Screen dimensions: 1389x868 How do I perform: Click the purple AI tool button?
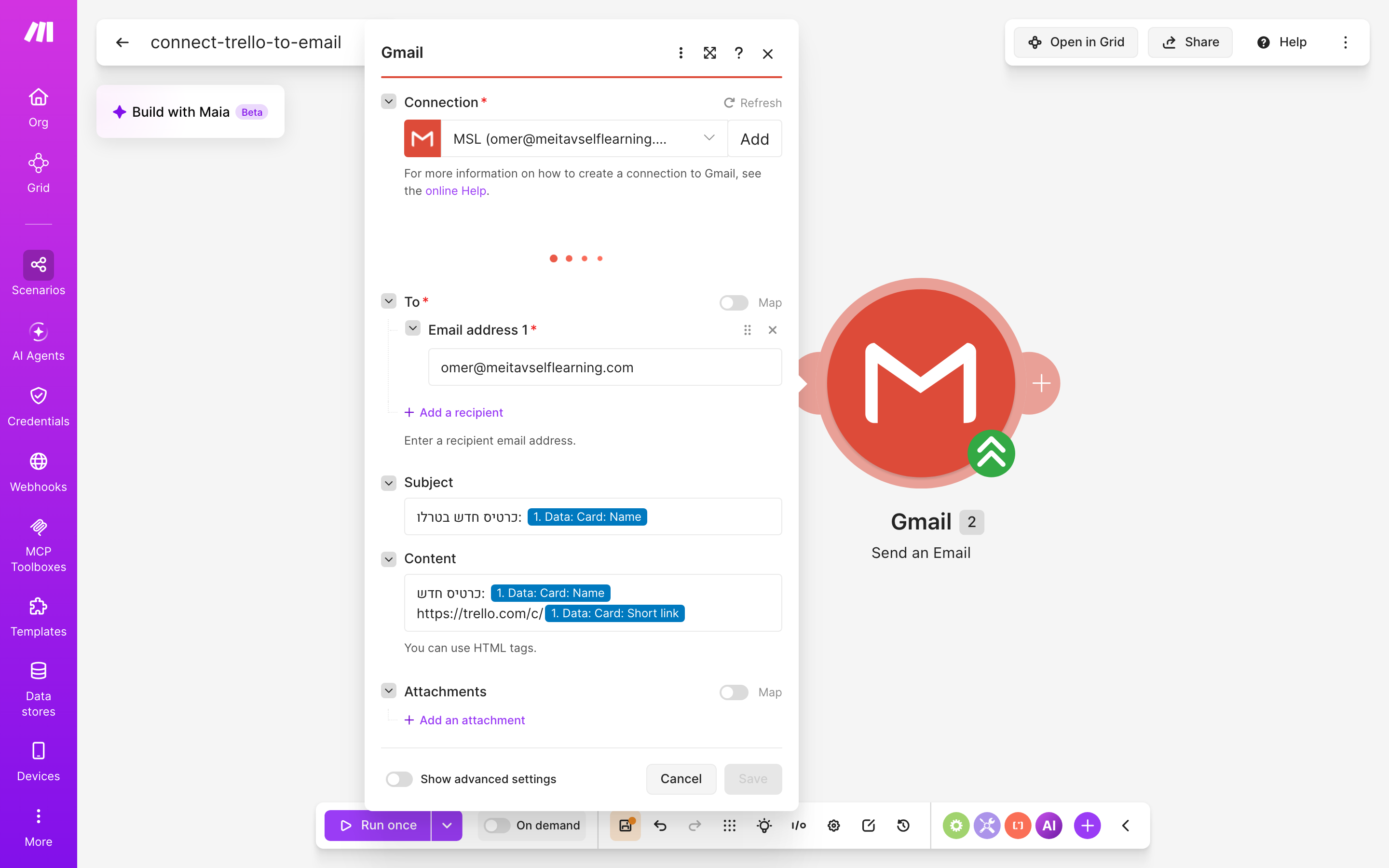pyautogui.click(x=1049, y=826)
